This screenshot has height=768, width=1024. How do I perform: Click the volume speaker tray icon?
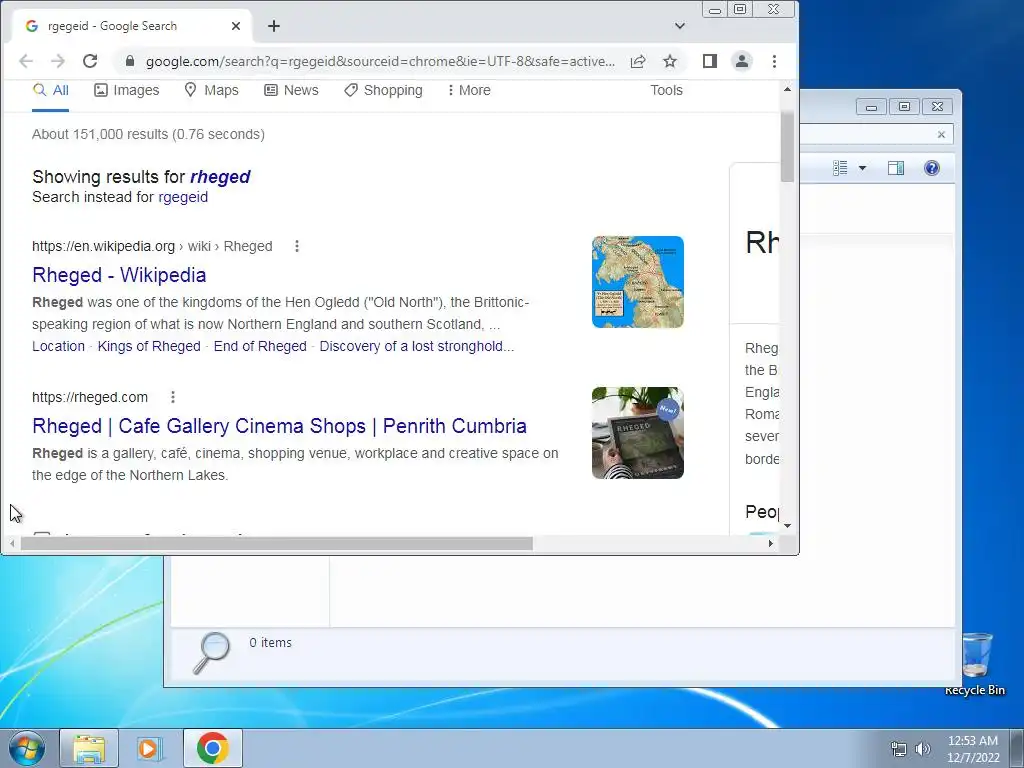pyautogui.click(x=923, y=749)
